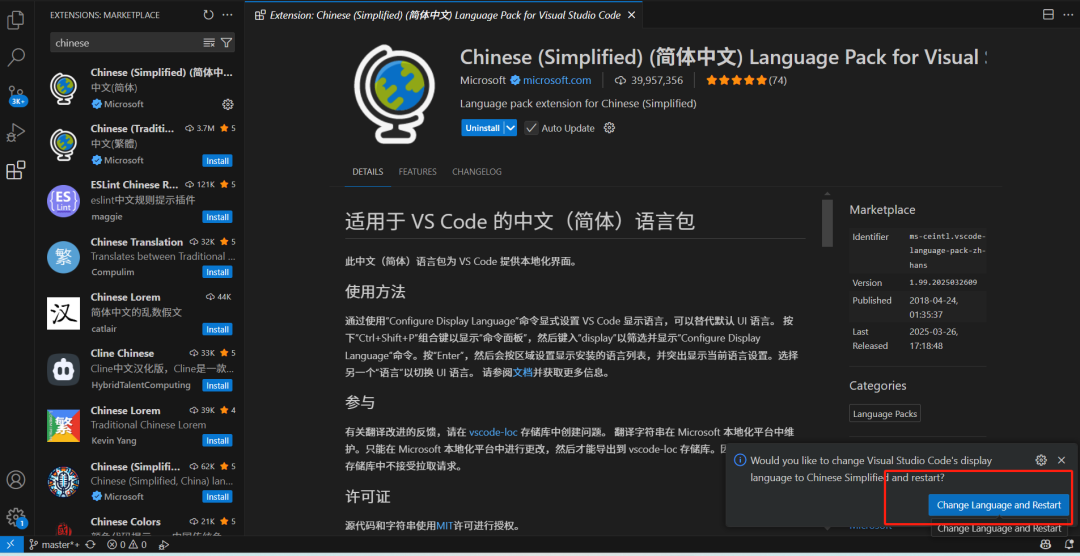Image resolution: width=1080 pixels, height=556 pixels.
Task: Clear extensions search results icon
Action: 209,43
